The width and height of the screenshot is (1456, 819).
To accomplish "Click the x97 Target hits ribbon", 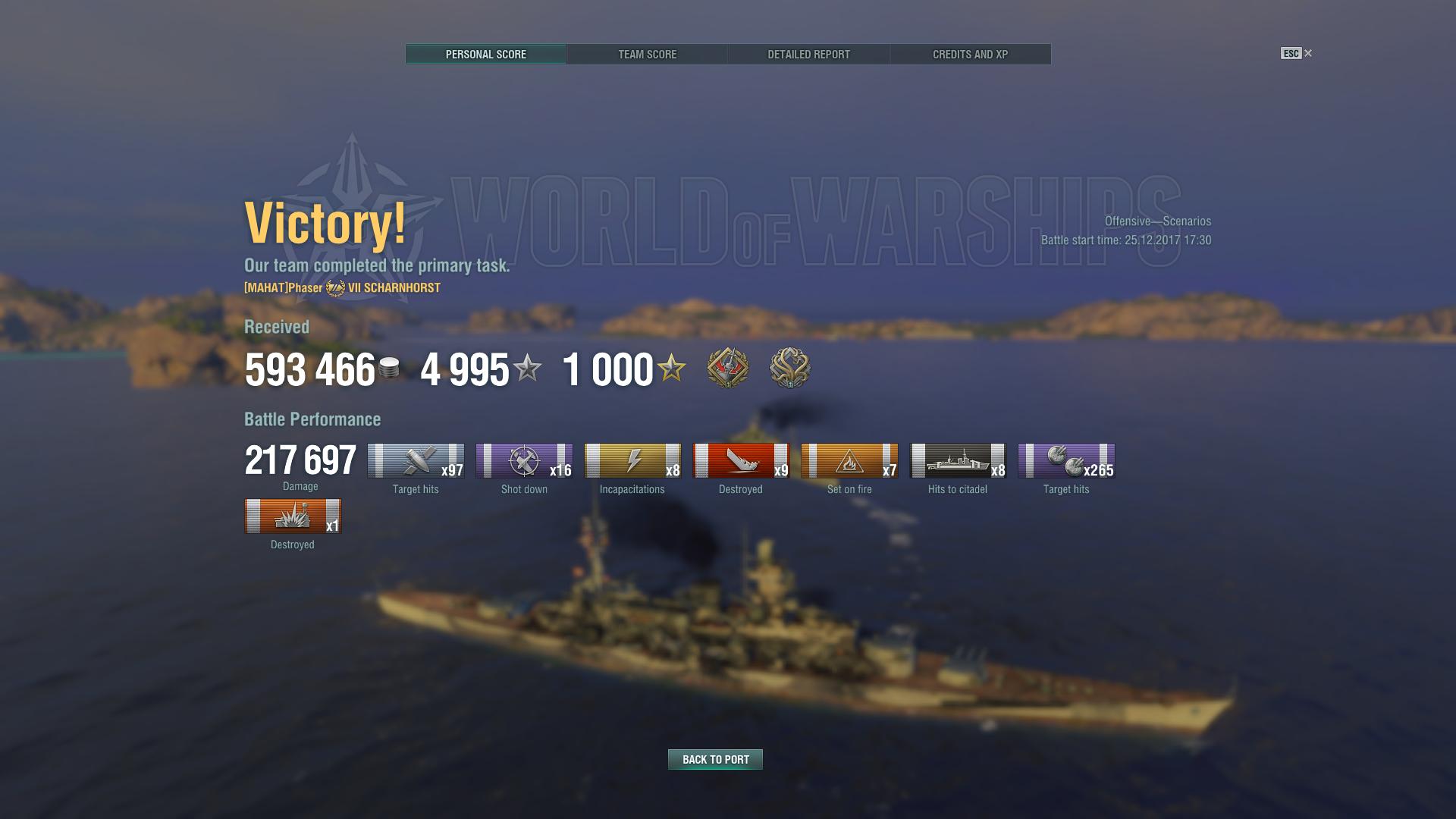I will pos(416,461).
